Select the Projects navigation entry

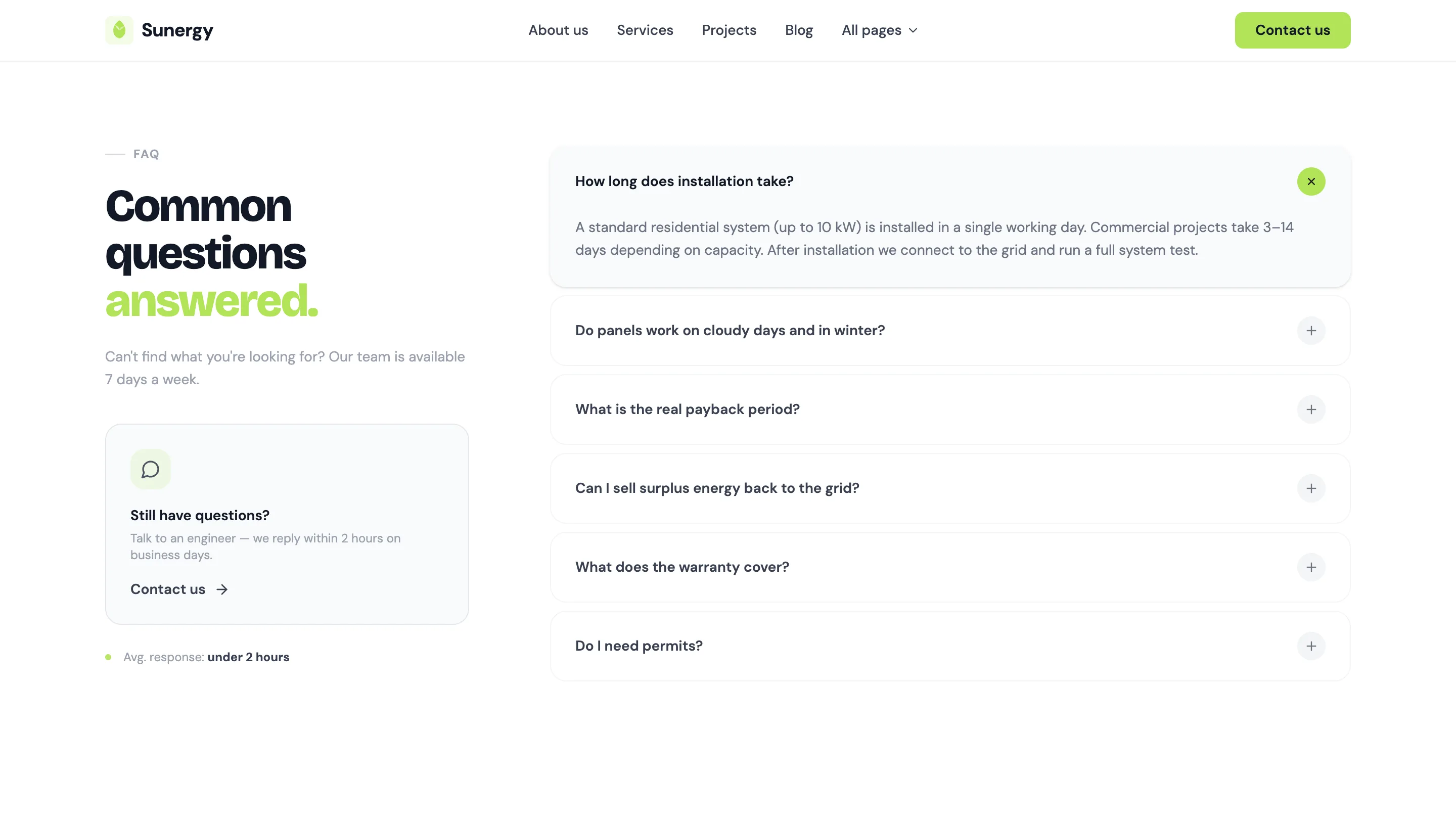pyautogui.click(x=729, y=30)
